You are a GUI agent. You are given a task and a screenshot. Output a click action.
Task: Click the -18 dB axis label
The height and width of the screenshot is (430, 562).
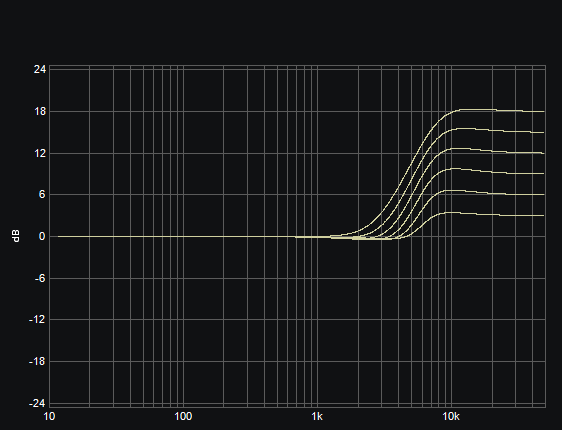point(38,362)
